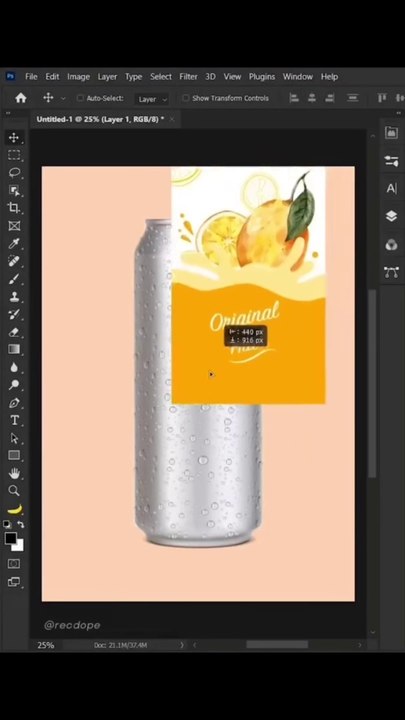Click the 25% zoom level field

click(x=46, y=645)
